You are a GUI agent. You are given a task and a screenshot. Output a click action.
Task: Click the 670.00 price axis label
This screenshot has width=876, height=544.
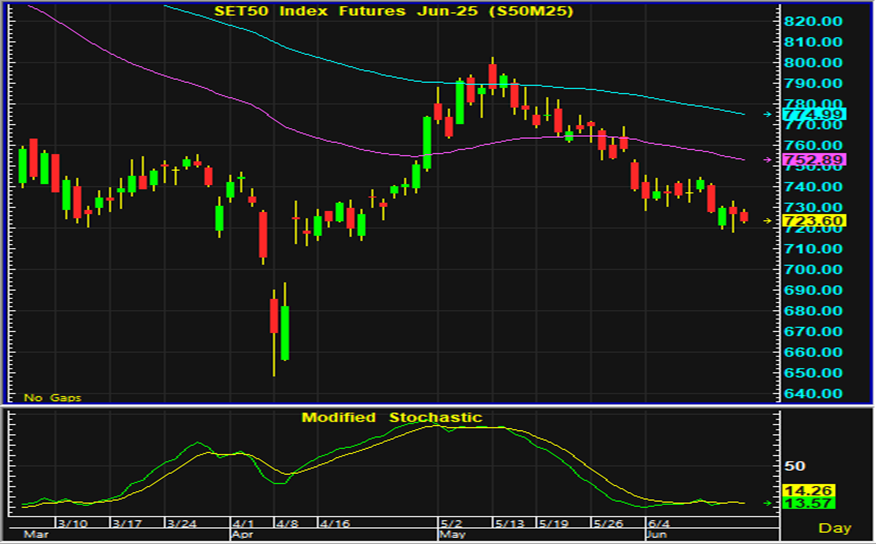[x=813, y=331]
